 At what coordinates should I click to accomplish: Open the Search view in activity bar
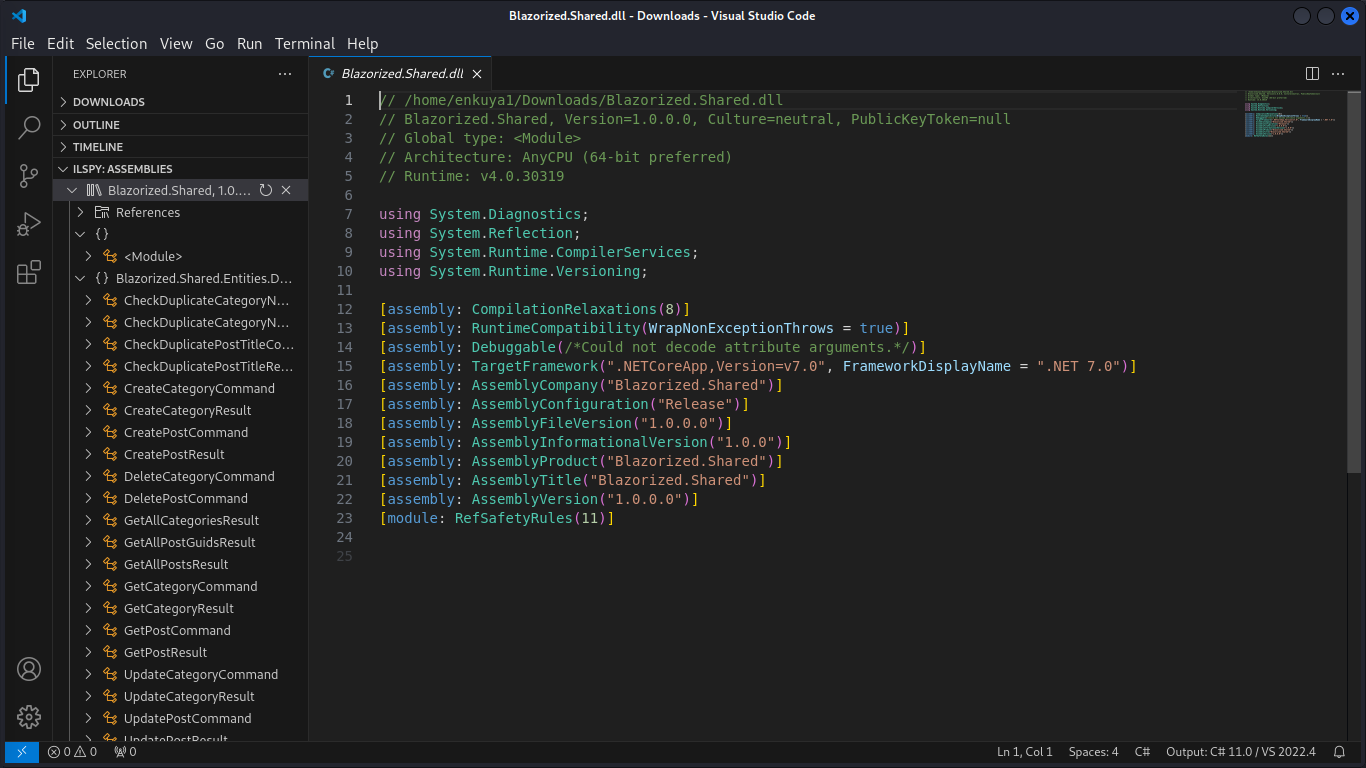pyautogui.click(x=29, y=127)
